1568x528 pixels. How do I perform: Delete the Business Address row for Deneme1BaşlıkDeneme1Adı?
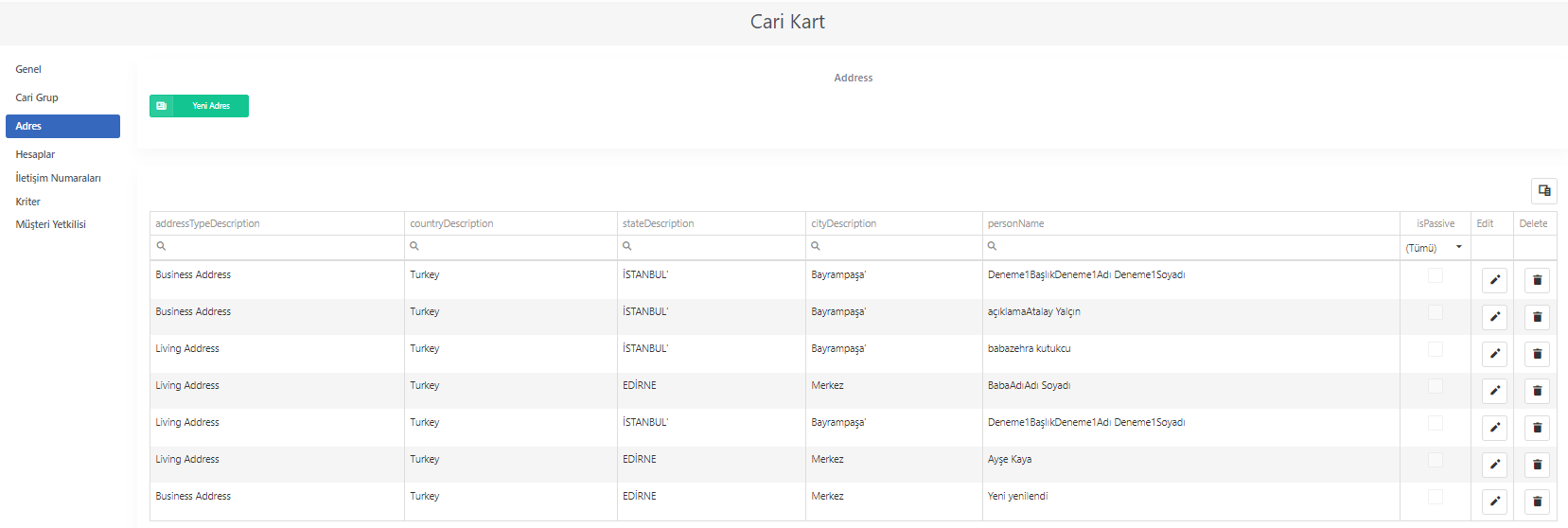[1537, 280]
